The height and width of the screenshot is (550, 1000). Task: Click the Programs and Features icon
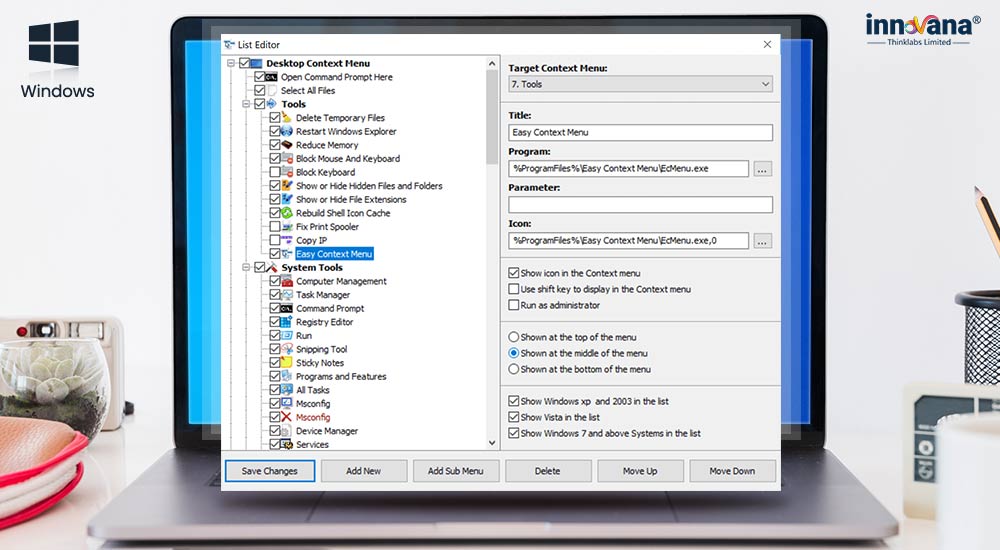tap(287, 376)
